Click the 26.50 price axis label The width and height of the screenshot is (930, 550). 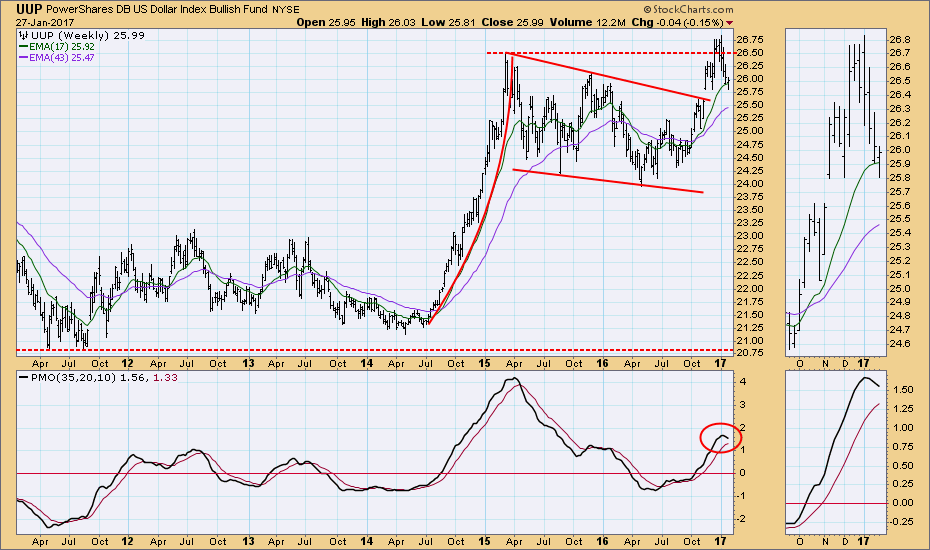coord(750,53)
